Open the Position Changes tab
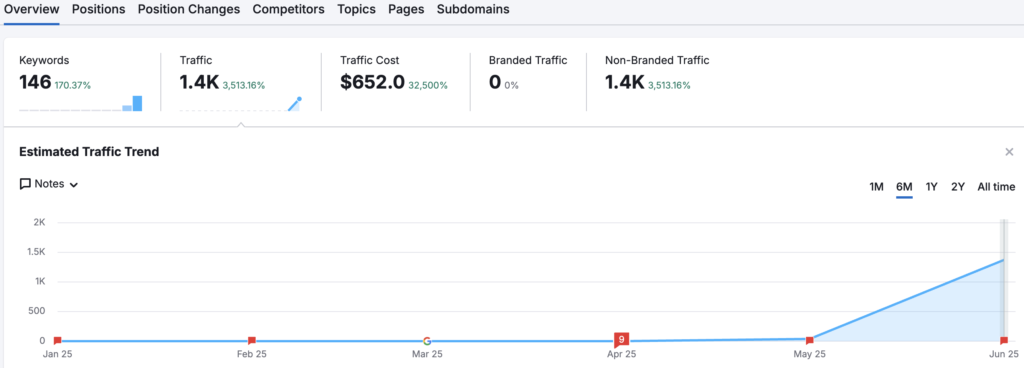The width and height of the screenshot is (1024, 368). pyautogui.click(x=189, y=10)
